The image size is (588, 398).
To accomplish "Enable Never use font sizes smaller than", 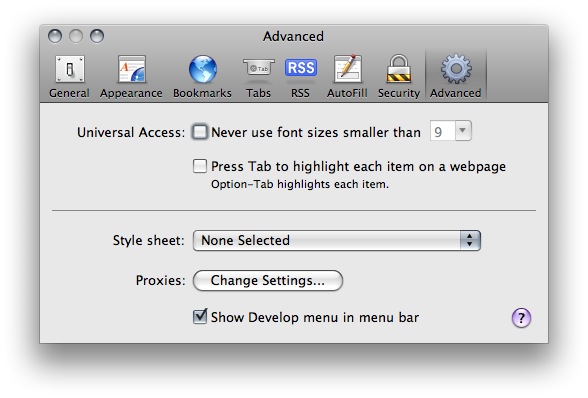I will click(x=200, y=132).
